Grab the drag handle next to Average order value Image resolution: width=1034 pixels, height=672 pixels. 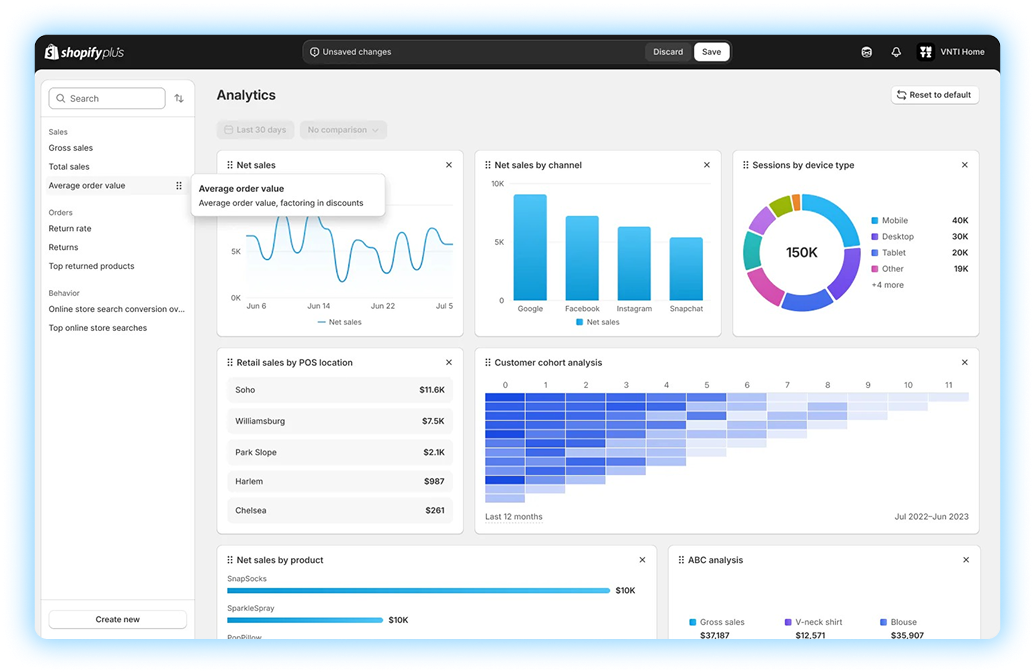coord(179,186)
